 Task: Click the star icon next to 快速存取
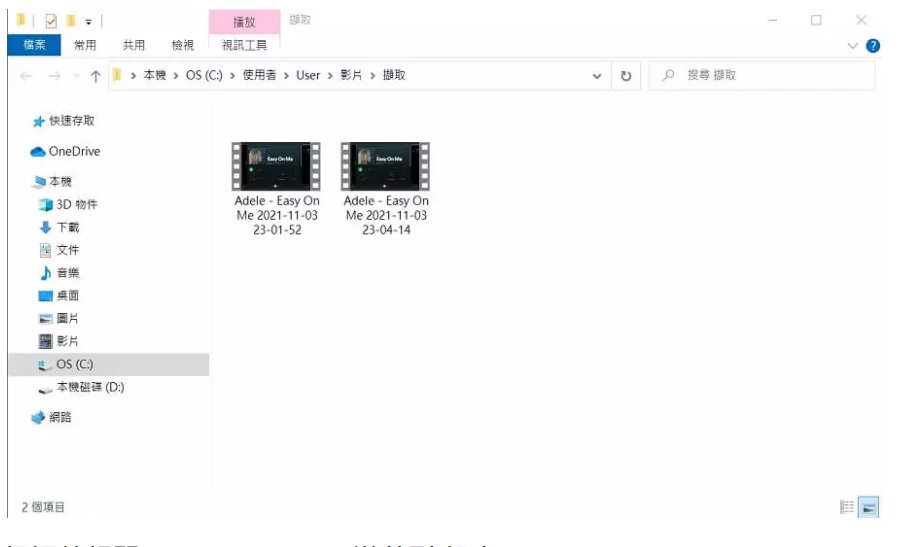[39, 121]
